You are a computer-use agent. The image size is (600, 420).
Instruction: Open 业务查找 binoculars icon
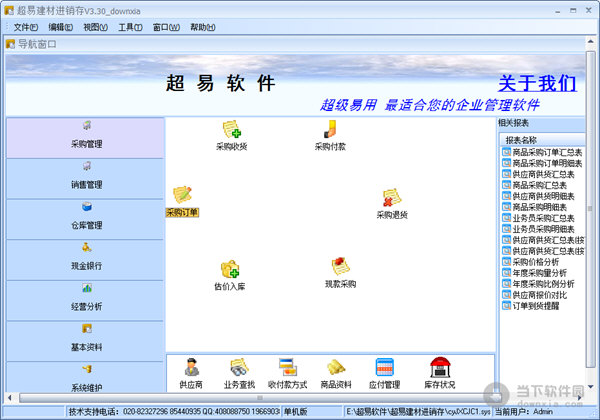239,367
